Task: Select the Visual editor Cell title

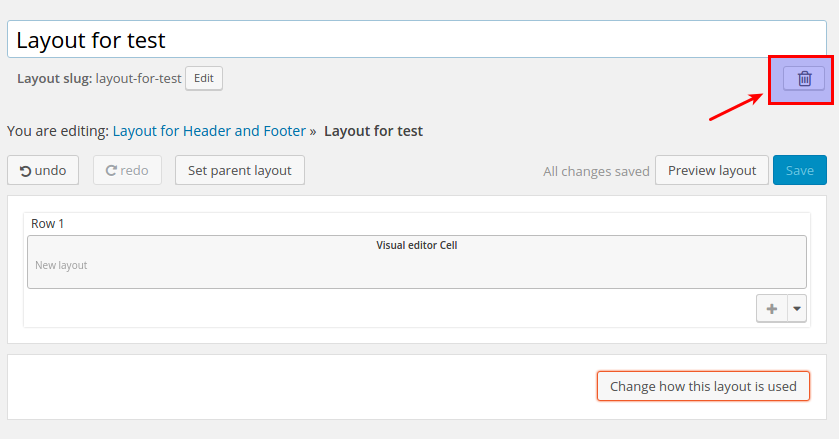Action: pos(416,245)
